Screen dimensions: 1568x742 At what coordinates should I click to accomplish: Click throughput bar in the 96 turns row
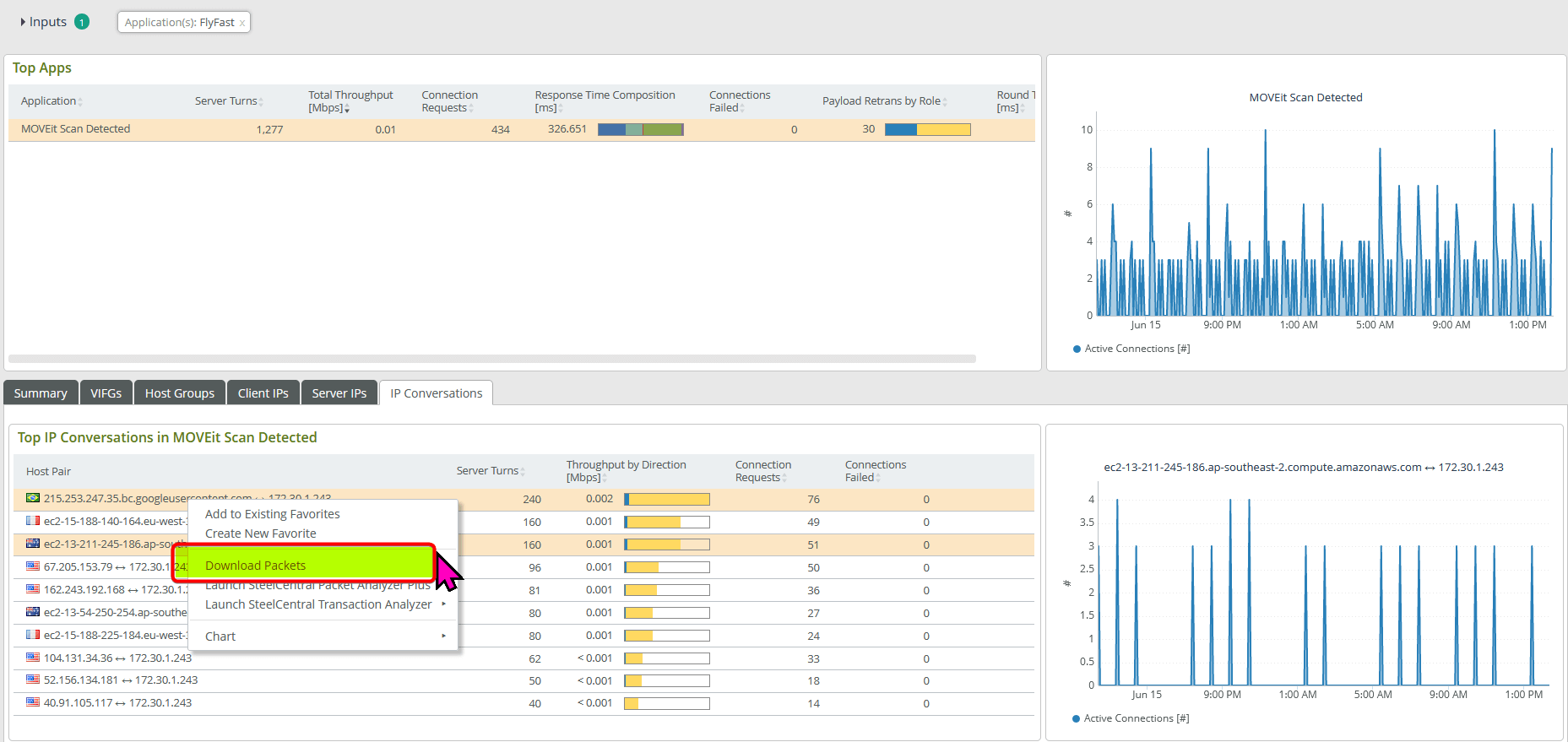tap(667, 567)
